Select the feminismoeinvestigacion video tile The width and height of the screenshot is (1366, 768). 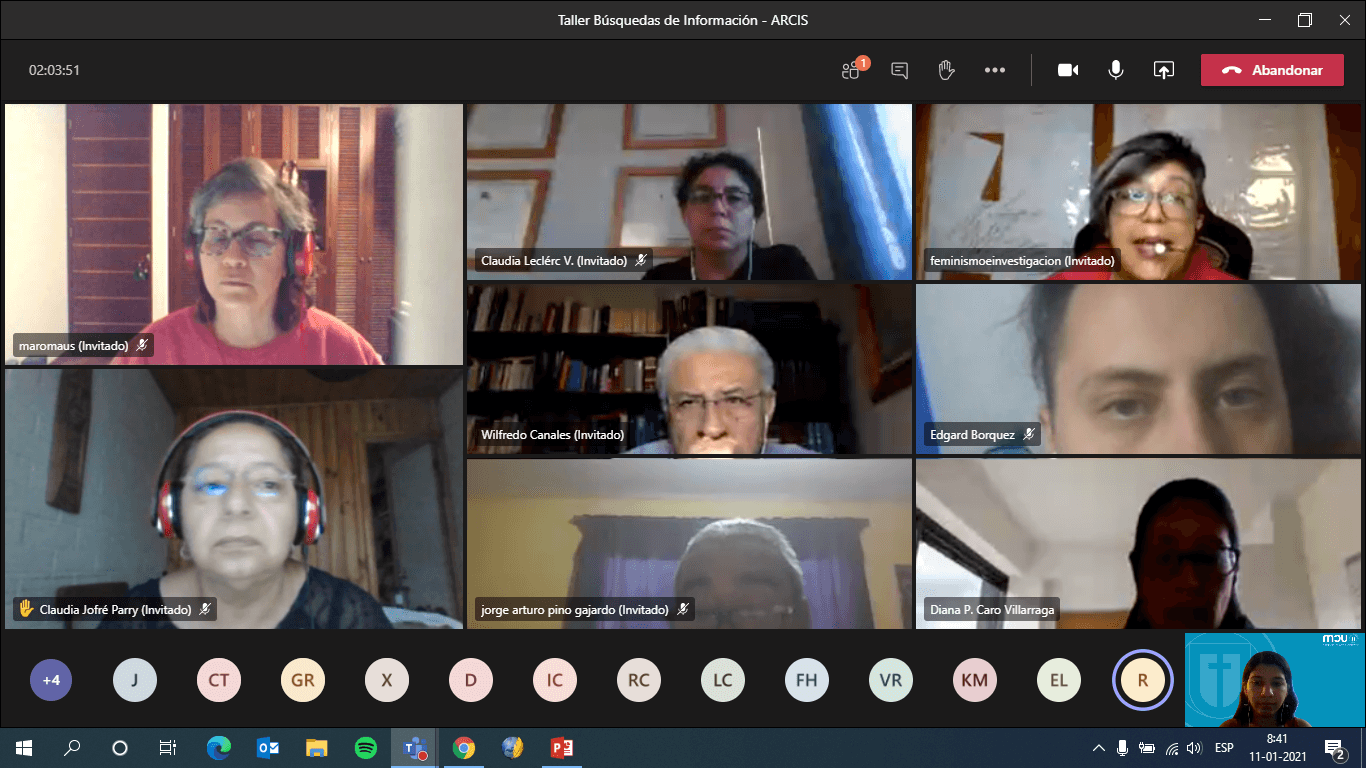click(x=1138, y=192)
